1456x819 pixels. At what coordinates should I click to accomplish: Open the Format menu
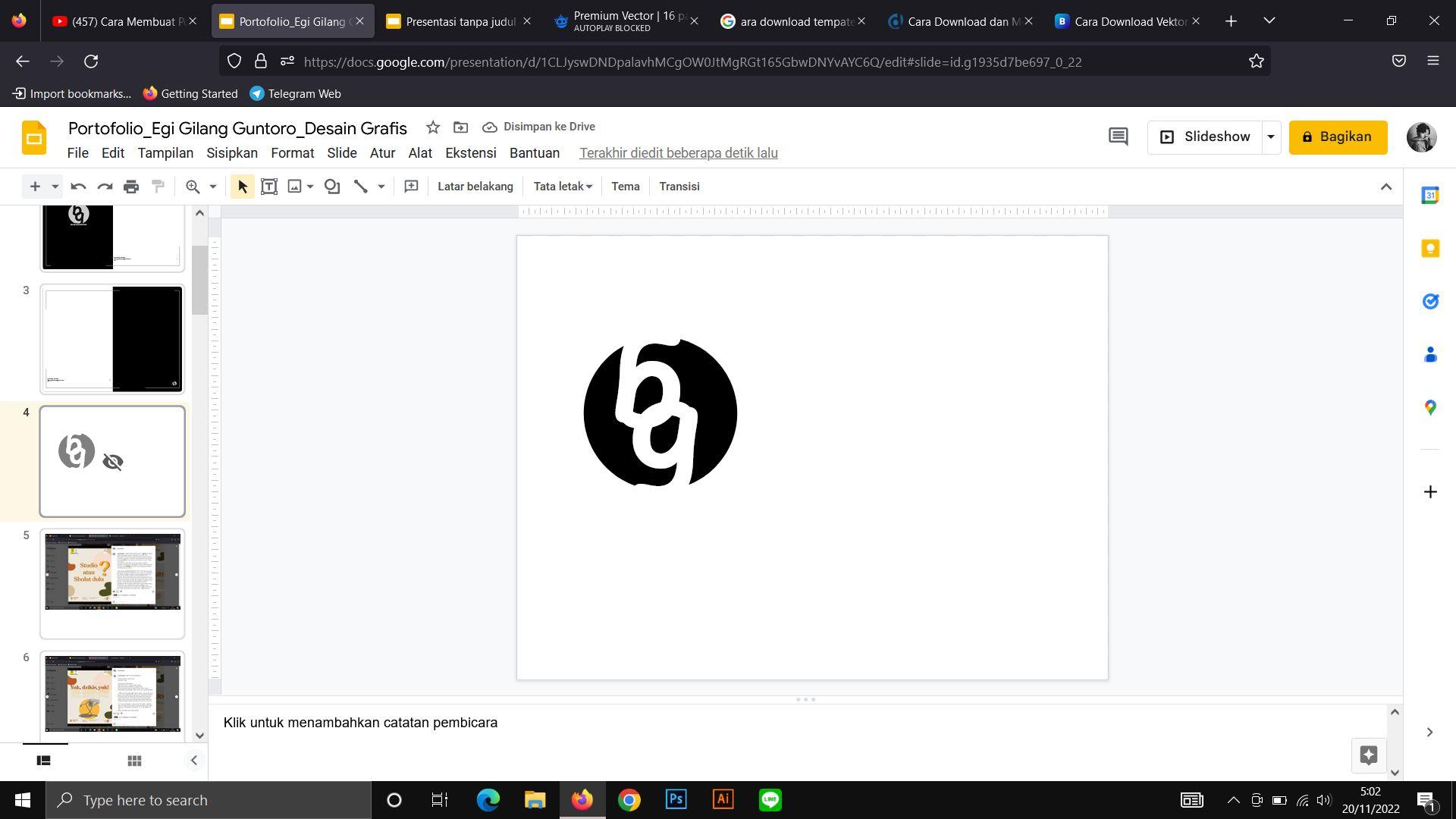click(x=292, y=153)
